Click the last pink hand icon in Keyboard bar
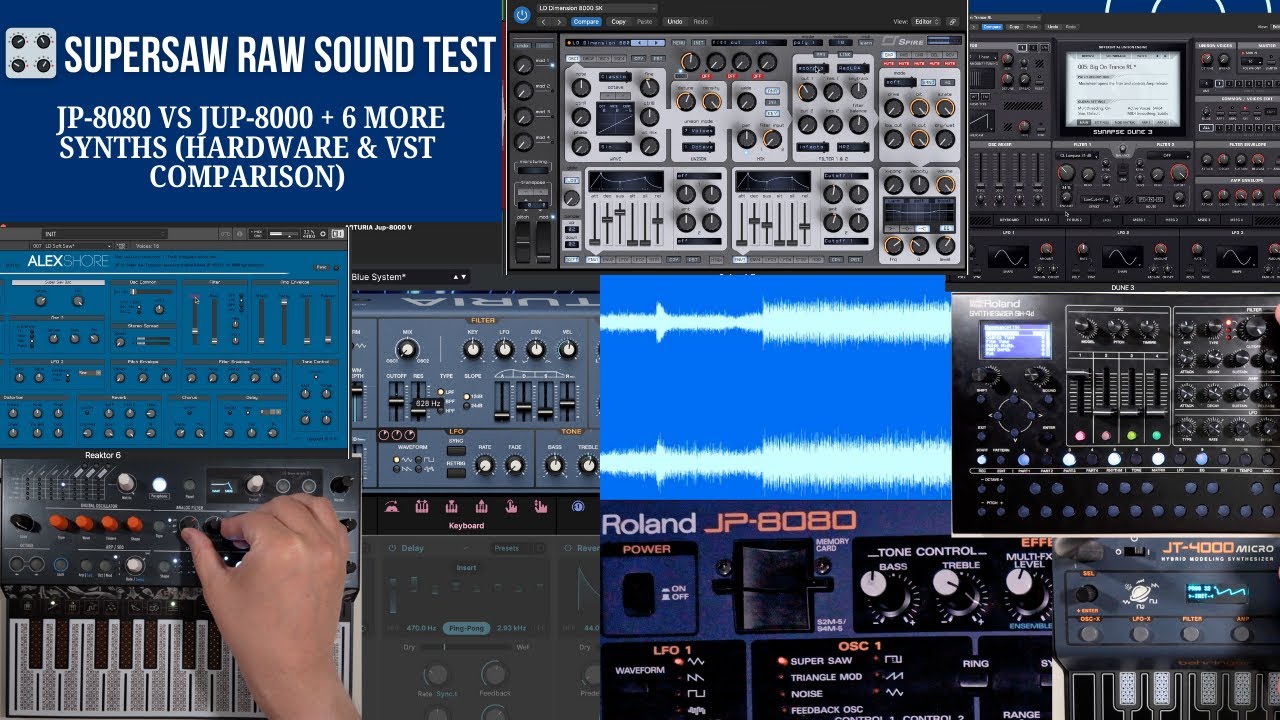The height and width of the screenshot is (720, 1280). pyautogui.click(x=541, y=506)
